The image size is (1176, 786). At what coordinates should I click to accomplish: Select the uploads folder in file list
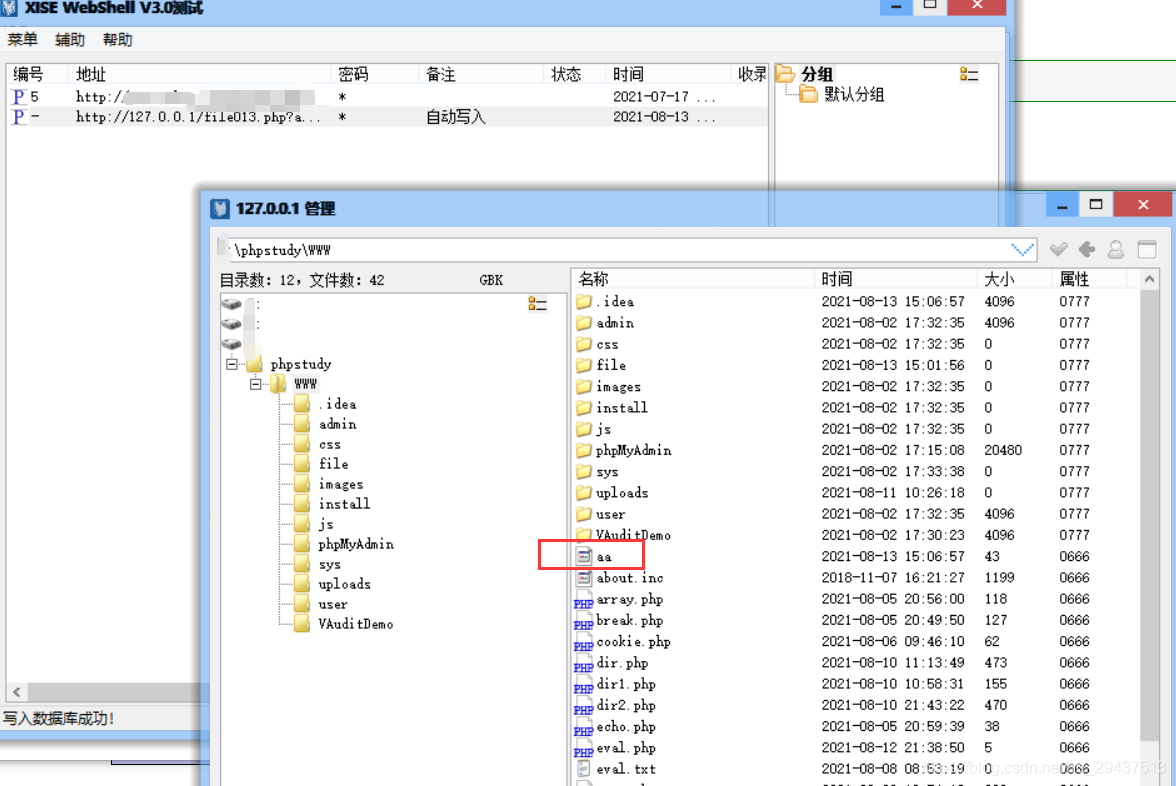612,493
